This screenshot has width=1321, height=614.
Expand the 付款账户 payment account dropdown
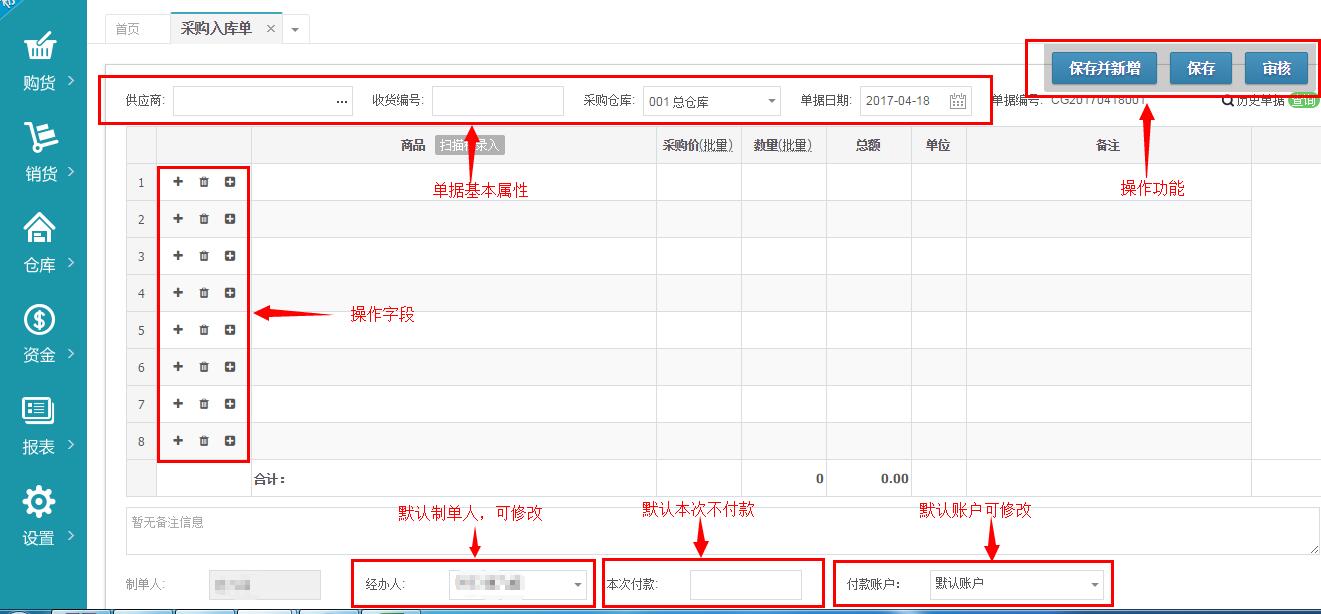1094,584
